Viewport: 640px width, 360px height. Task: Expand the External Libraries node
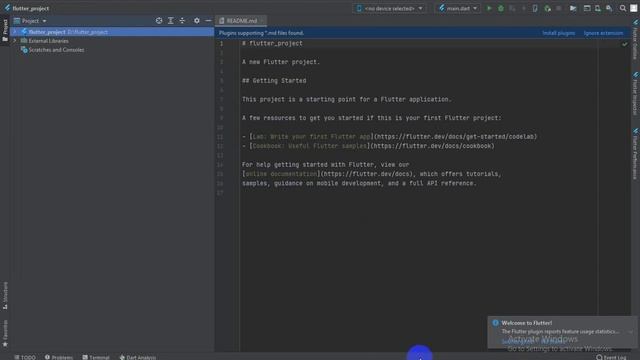click(15, 41)
